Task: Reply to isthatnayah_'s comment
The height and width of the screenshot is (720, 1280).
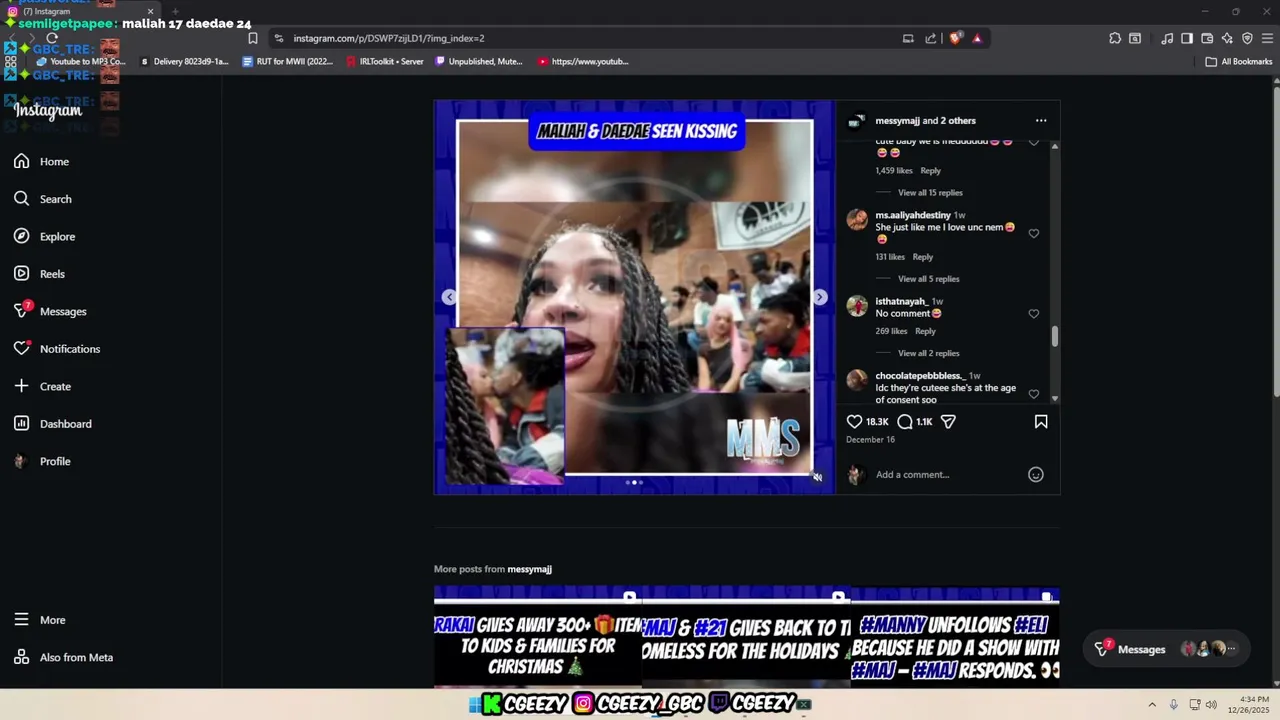Action: pyautogui.click(x=926, y=331)
